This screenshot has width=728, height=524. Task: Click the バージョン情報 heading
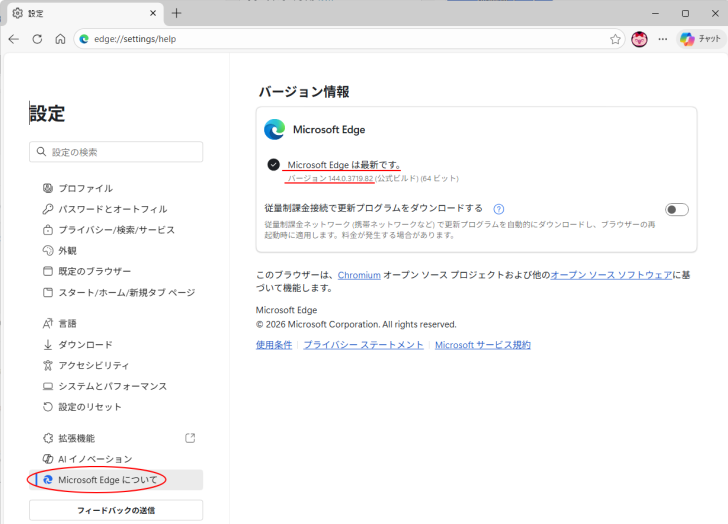[x=304, y=91]
